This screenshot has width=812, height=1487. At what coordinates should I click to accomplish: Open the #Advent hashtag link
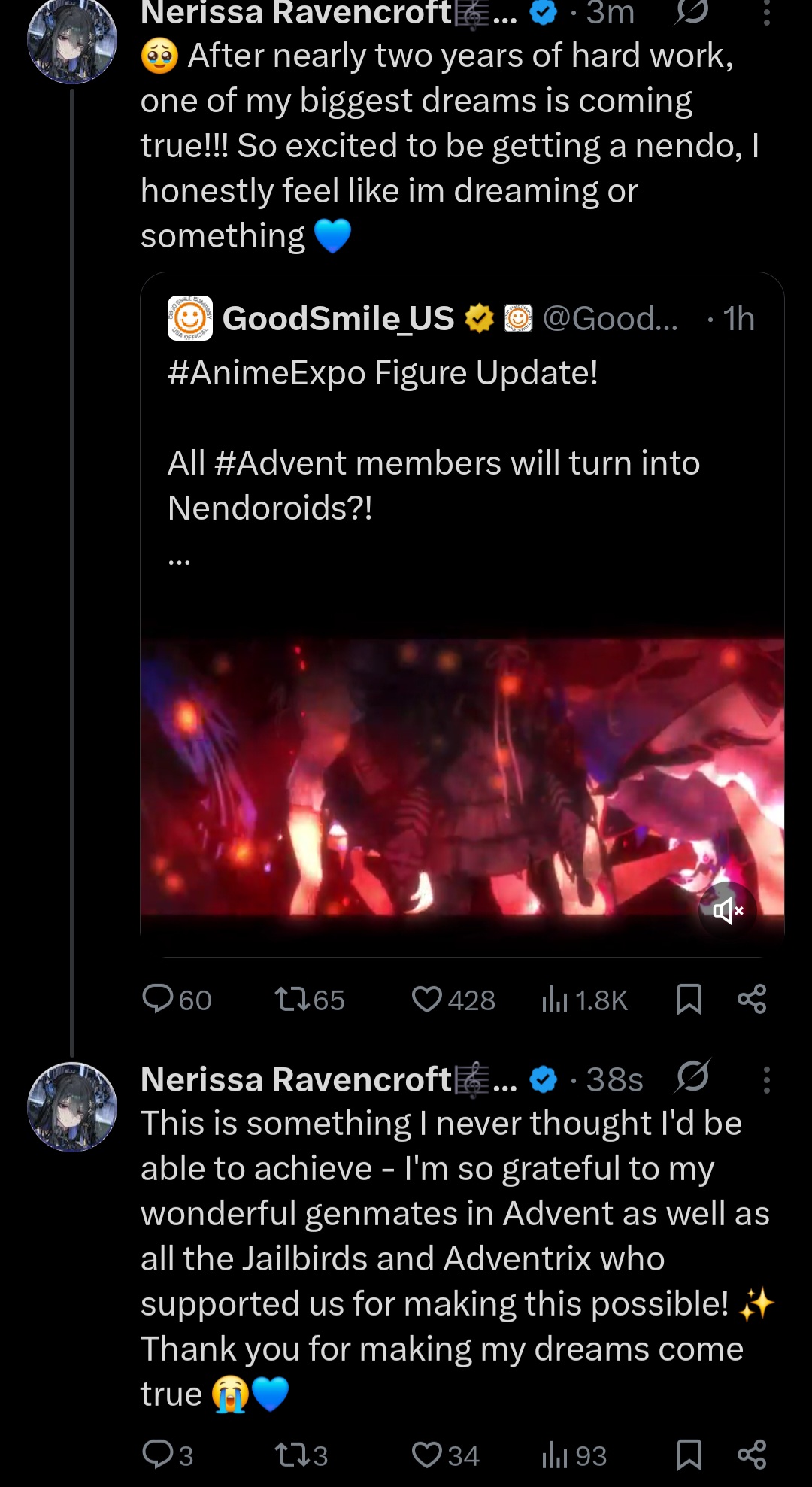click(x=280, y=463)
